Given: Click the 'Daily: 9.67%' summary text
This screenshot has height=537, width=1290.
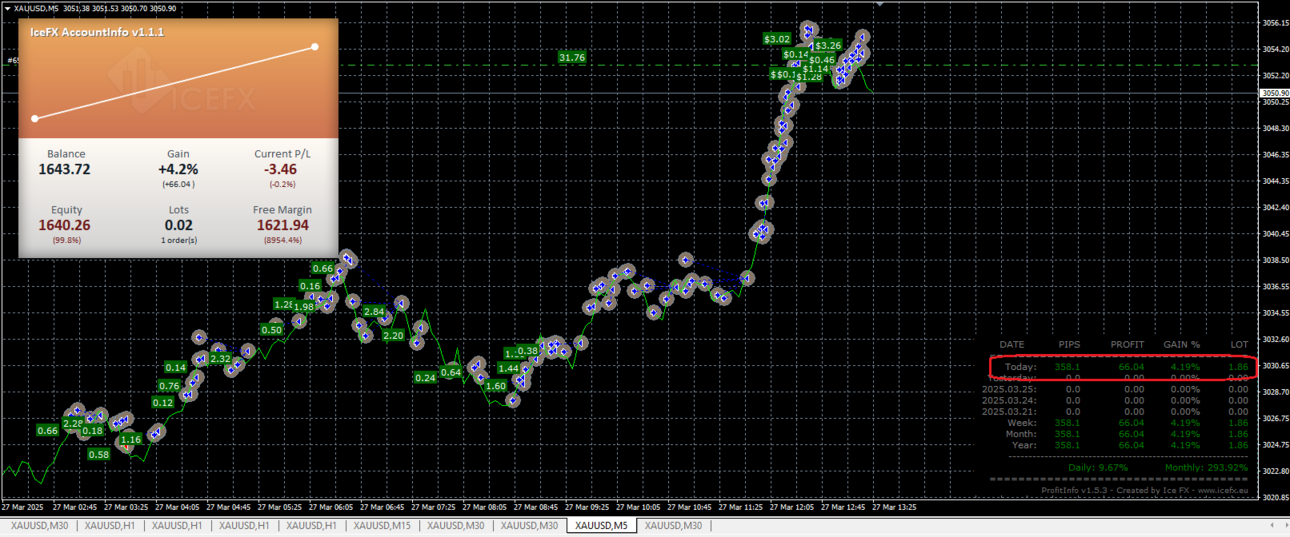Looking at the screenshot, I should click(1098, 467).
